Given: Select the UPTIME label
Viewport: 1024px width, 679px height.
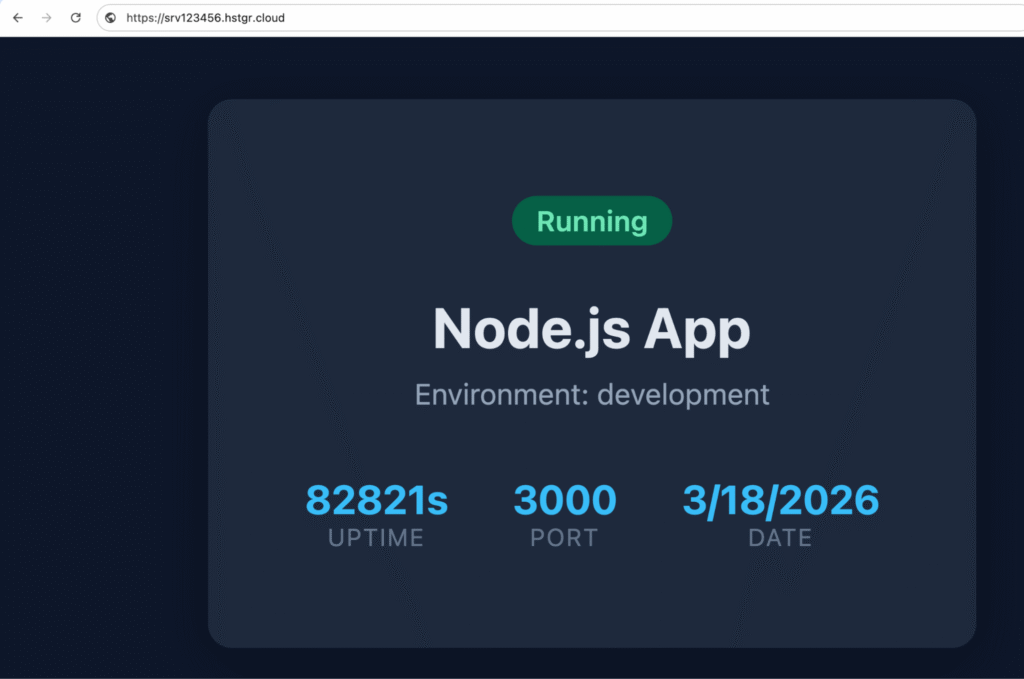Looking at the screenshot, I should pos(375,537).
